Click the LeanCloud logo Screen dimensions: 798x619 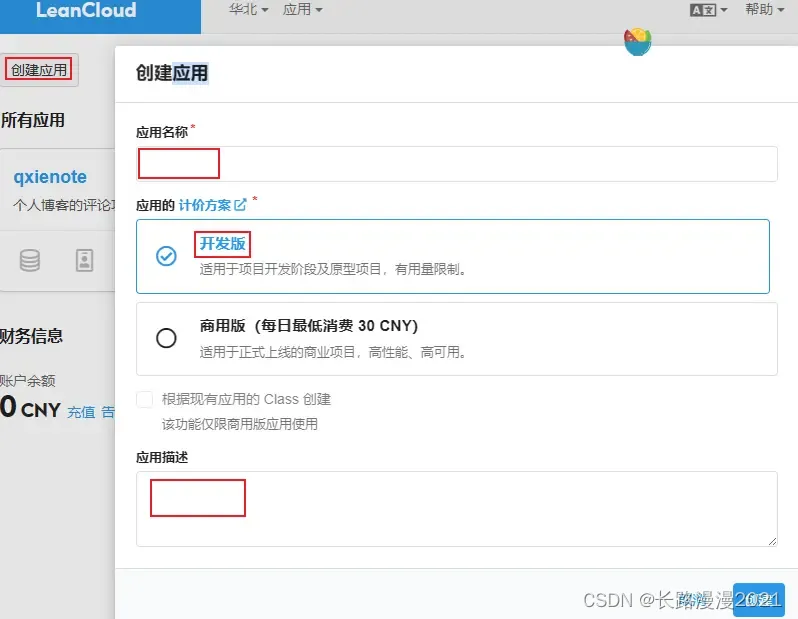click(86, 10)
